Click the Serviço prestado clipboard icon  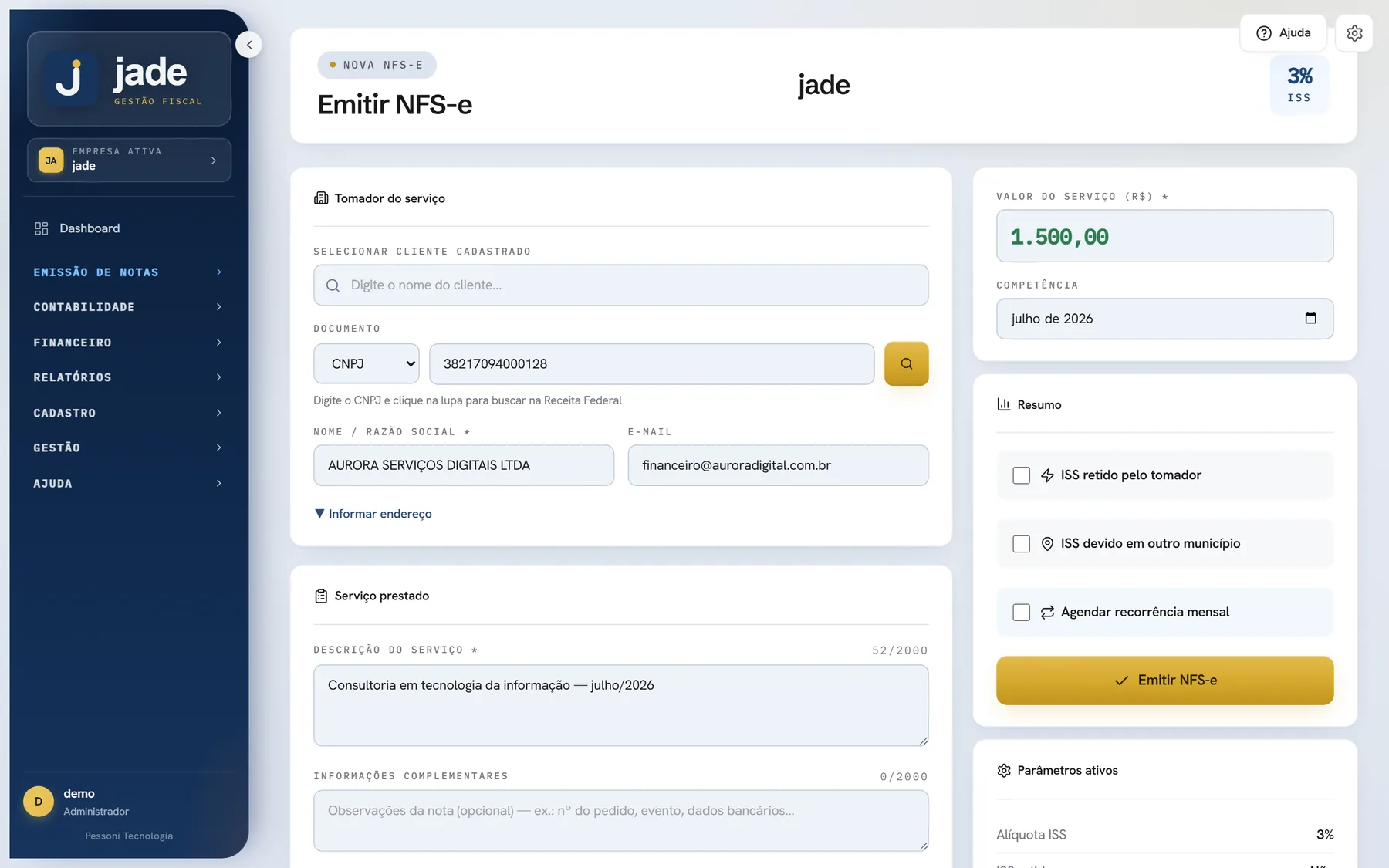coord(321,596)
